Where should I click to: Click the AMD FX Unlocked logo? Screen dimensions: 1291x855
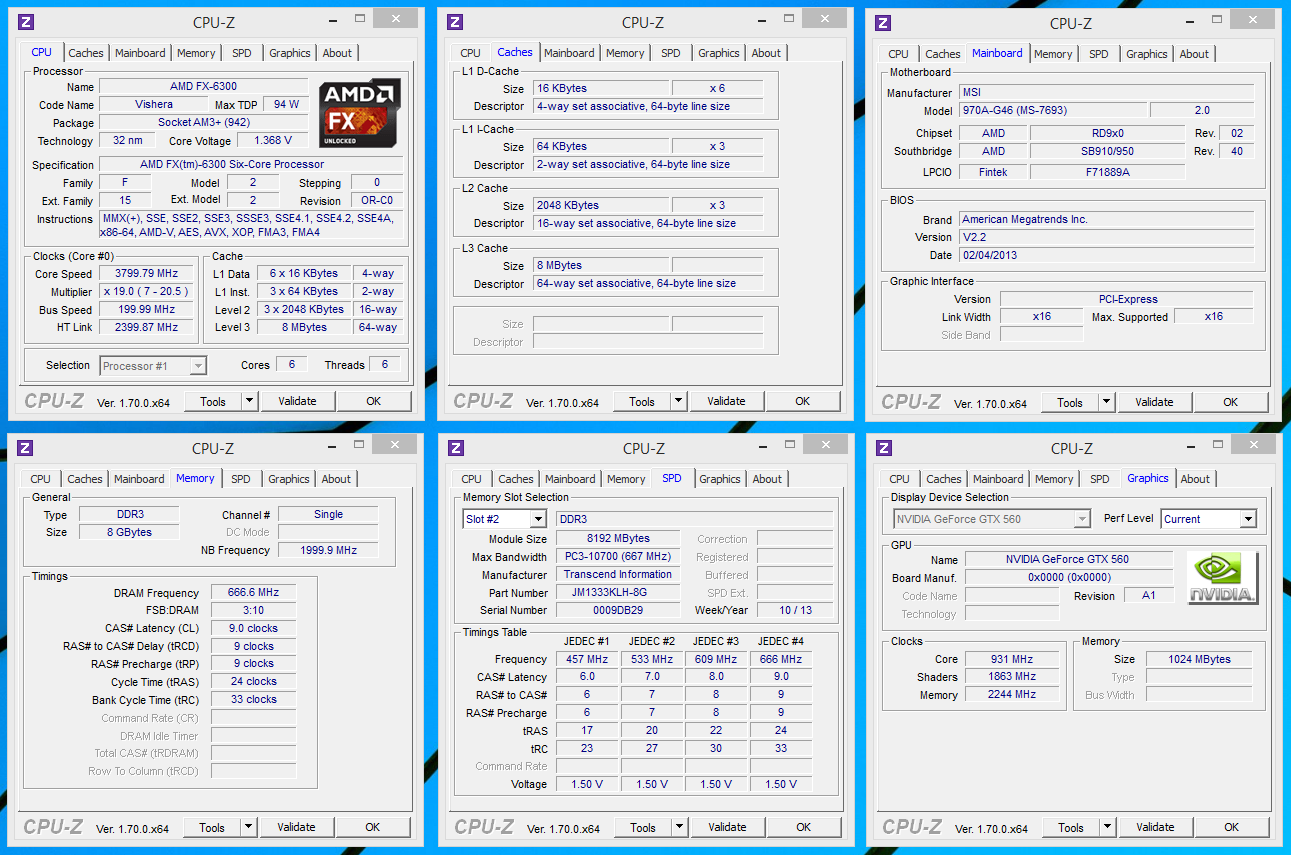point(360,113)
